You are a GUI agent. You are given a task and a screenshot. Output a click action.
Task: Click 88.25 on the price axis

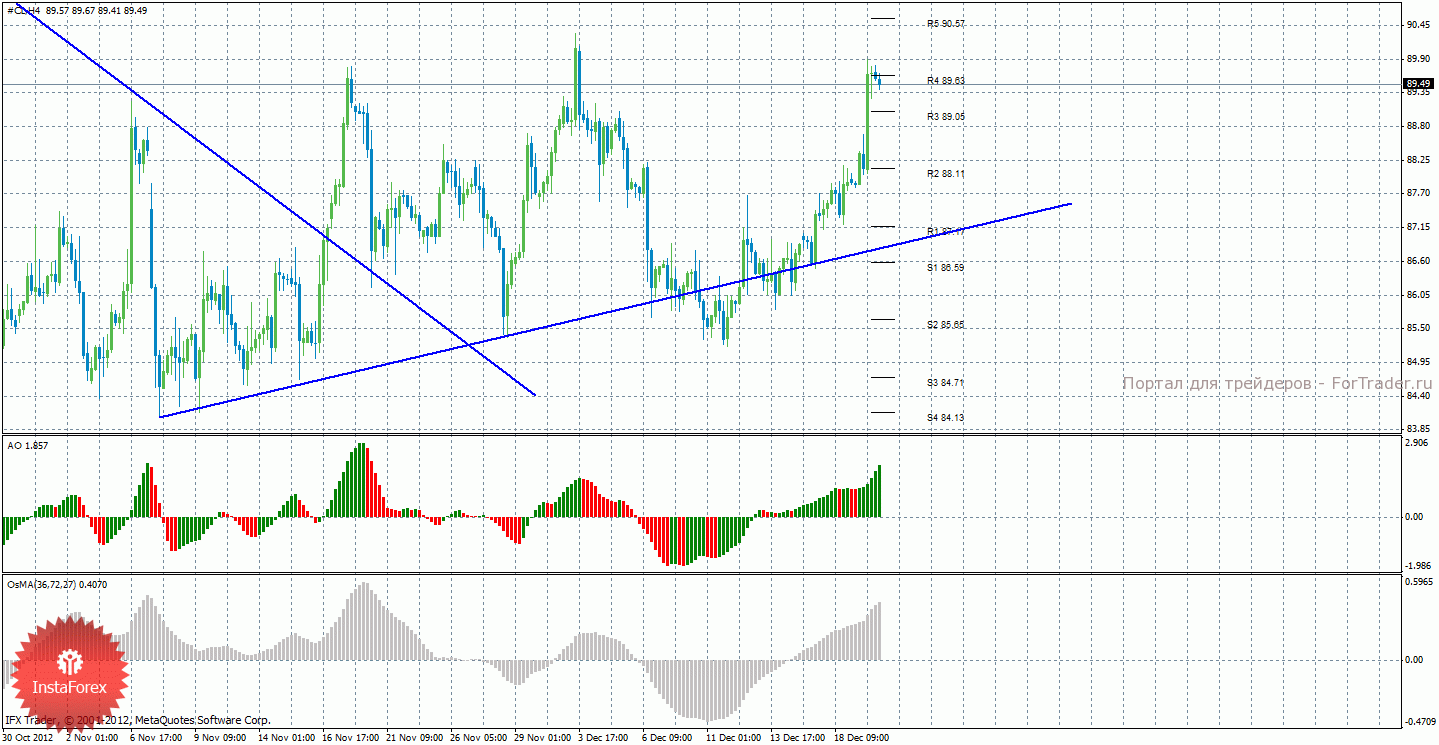coord(1419,160)
